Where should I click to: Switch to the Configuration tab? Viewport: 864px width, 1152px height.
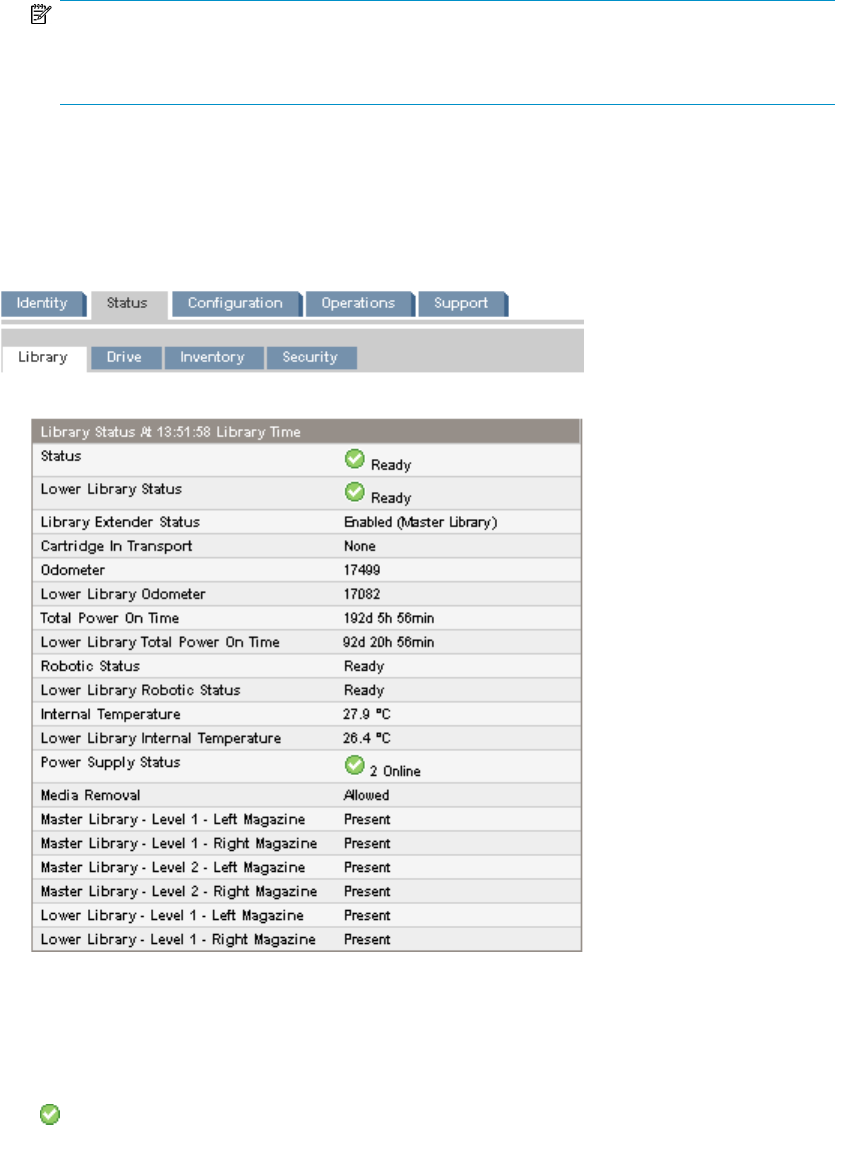click(x=236, y=303)
